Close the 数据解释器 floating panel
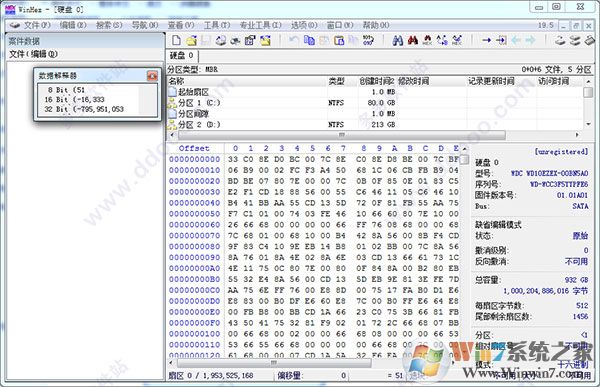 point(152,76)
